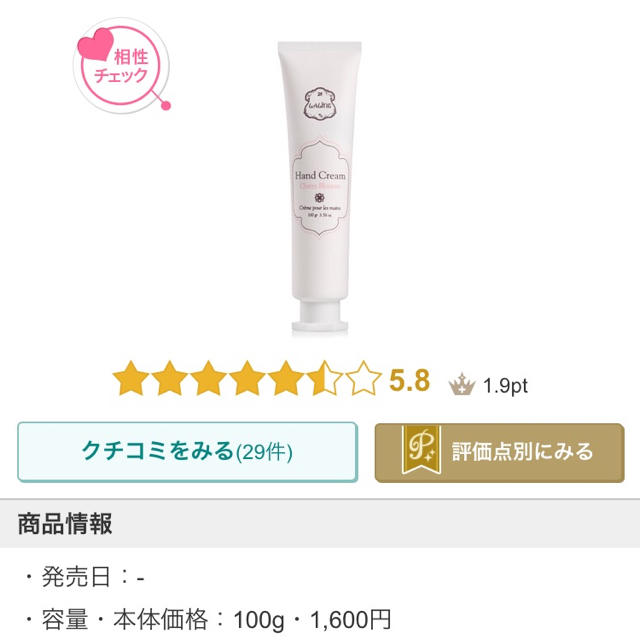640x640 pixels.
Task: Click the 1.9pt ranking points text
Action: [505, 386]
